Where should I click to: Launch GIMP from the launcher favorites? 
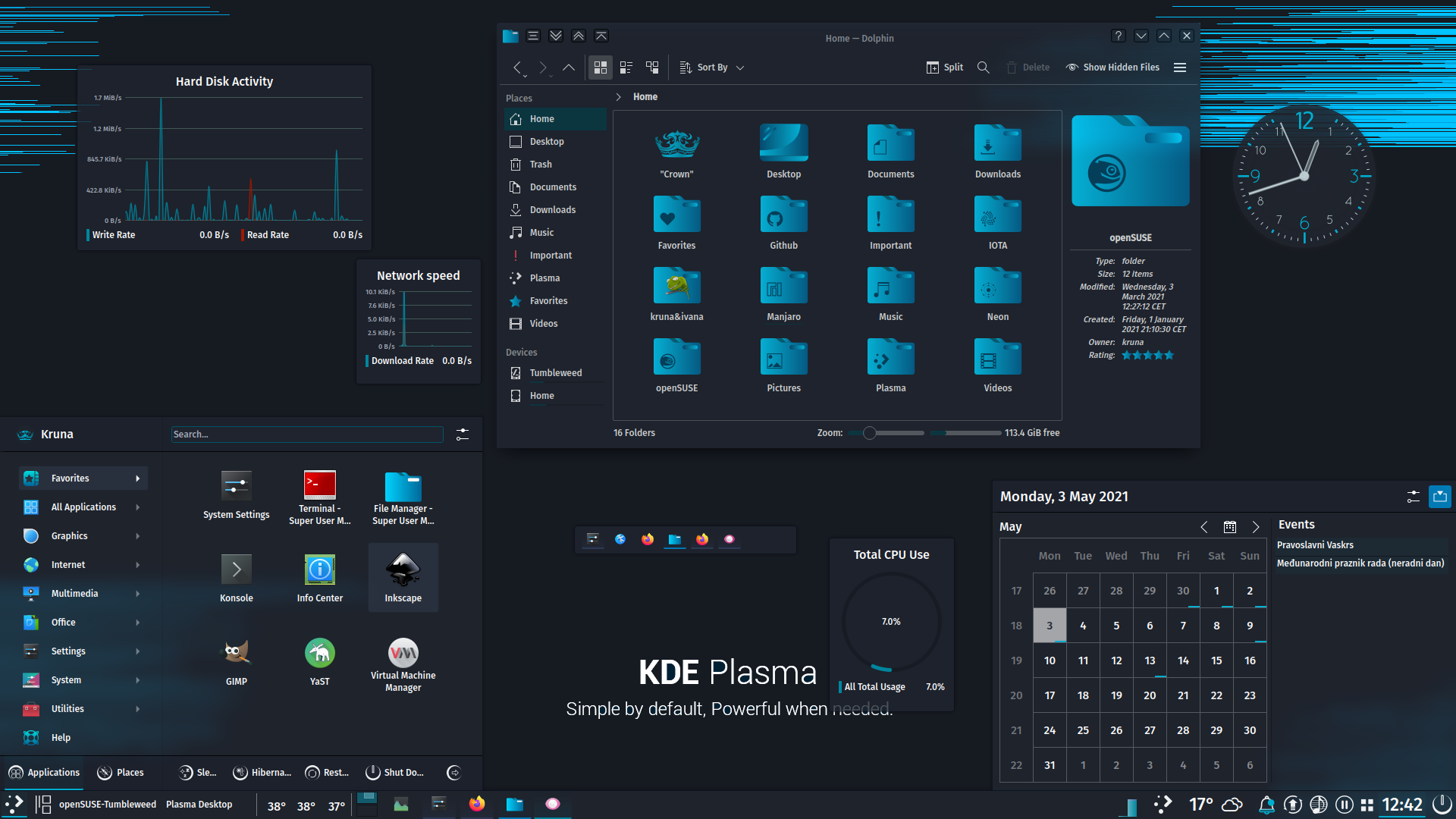(x=237, y=661)
